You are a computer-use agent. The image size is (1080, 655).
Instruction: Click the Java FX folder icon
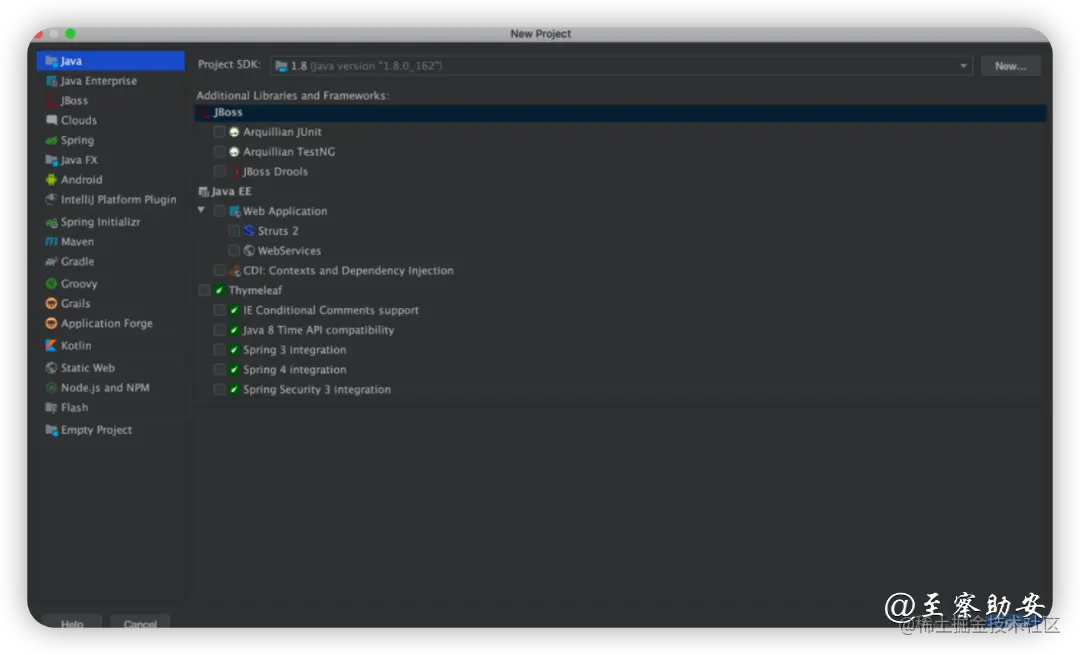pos(51,160)
